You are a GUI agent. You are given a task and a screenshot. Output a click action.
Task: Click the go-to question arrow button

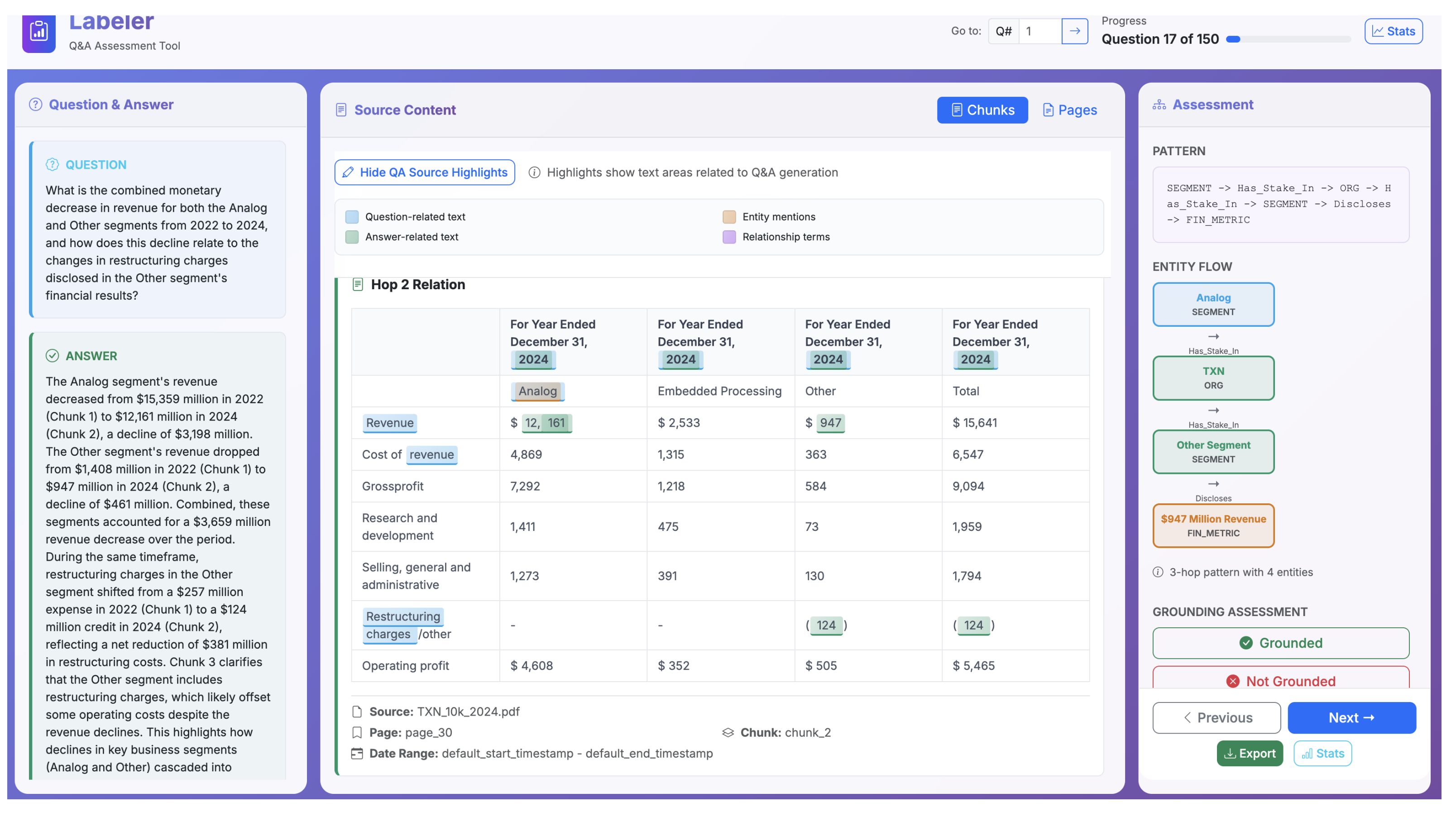coord(1074,31)
